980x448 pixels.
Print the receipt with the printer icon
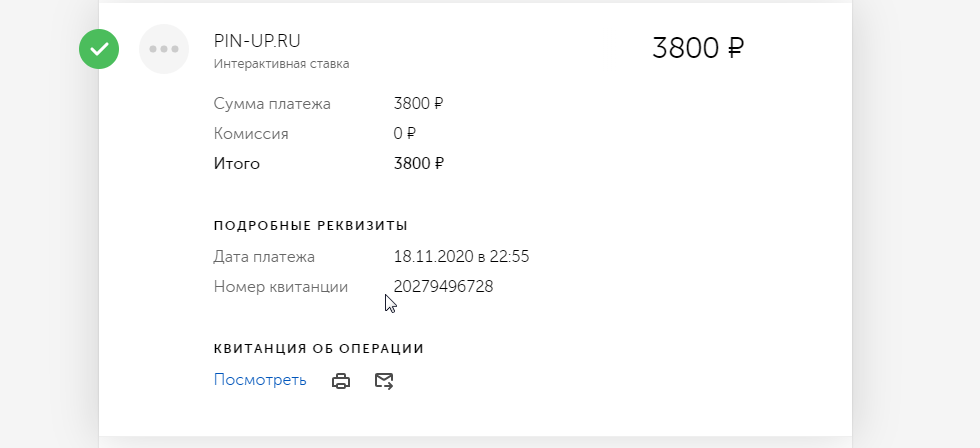tap(341, 381)
